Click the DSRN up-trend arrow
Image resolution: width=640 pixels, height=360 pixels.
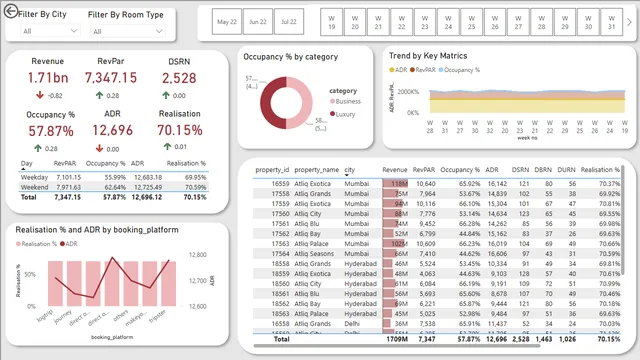tap(166, 95)
